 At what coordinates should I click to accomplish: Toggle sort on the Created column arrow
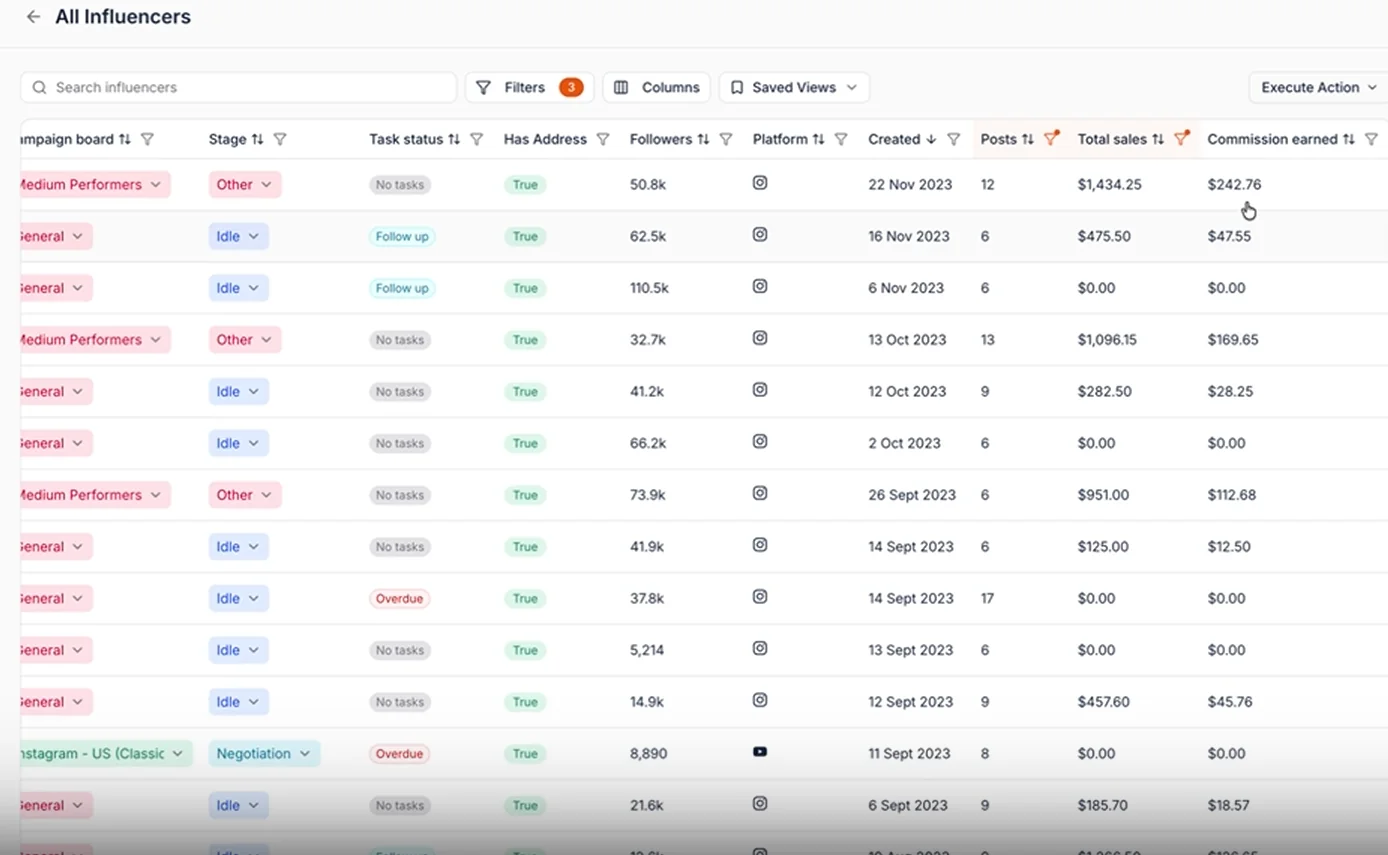931,140
